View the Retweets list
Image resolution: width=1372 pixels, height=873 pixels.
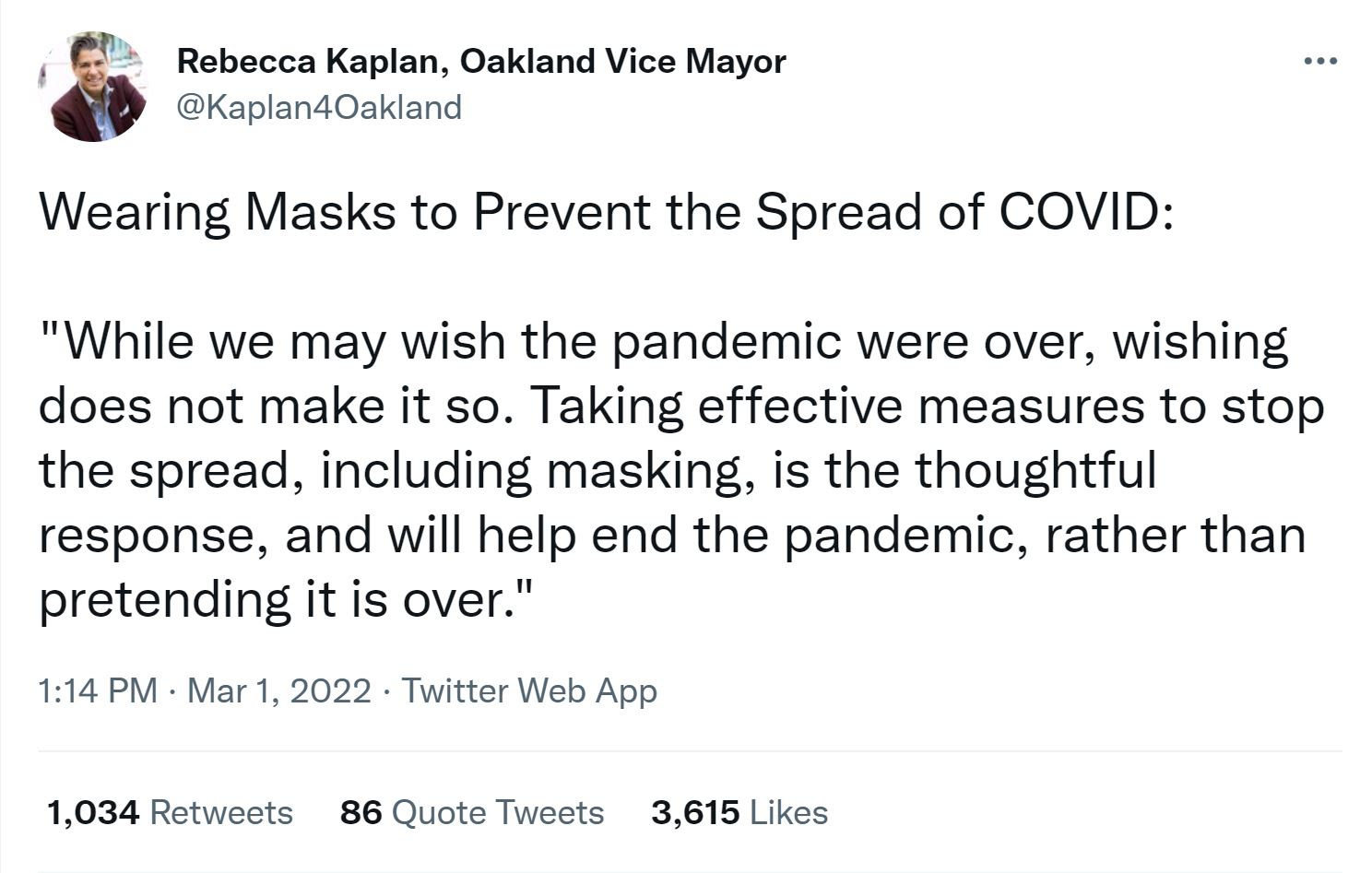(220, 812)
